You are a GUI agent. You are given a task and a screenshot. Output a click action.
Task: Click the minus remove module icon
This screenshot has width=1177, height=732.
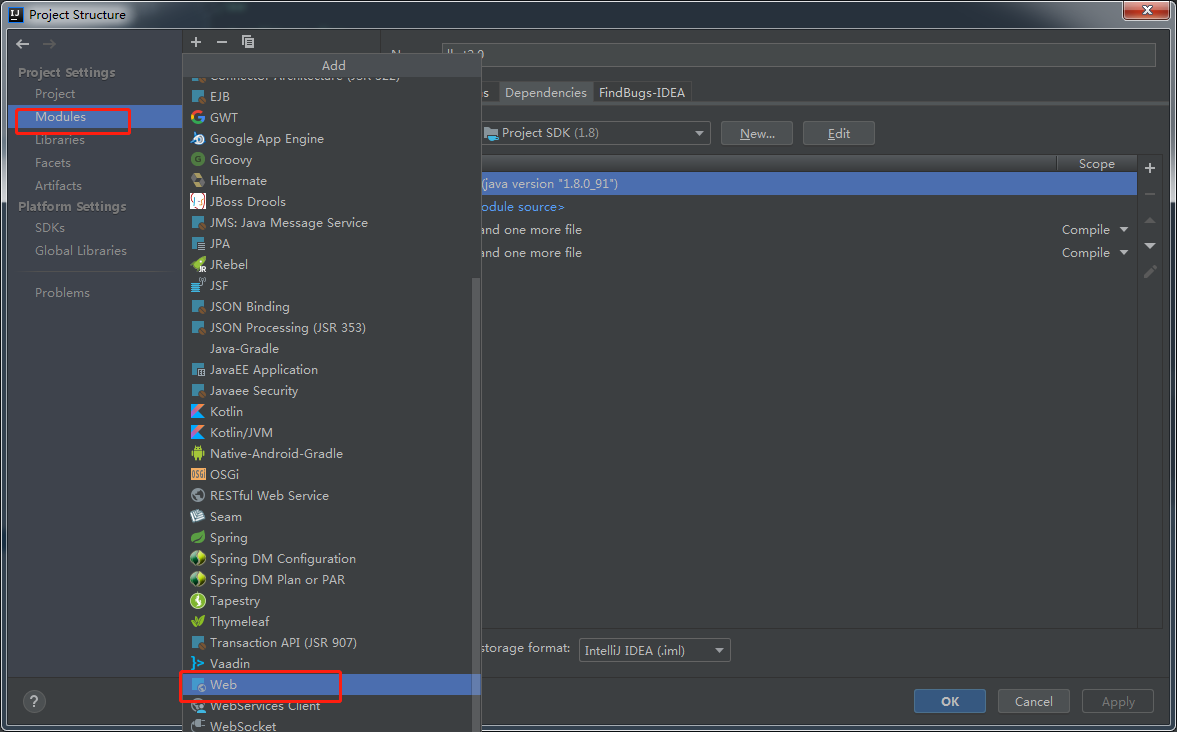click(x=221, y=42)
